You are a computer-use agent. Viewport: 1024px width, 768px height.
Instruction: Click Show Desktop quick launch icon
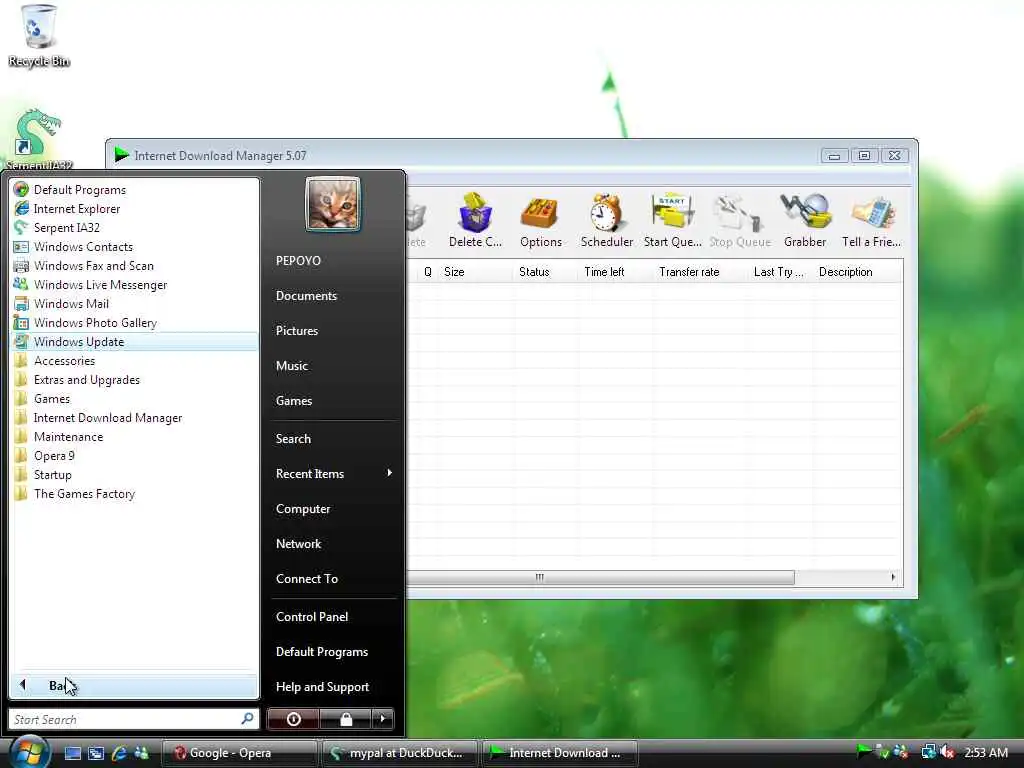pyautogui.click(x=72, y=753)
